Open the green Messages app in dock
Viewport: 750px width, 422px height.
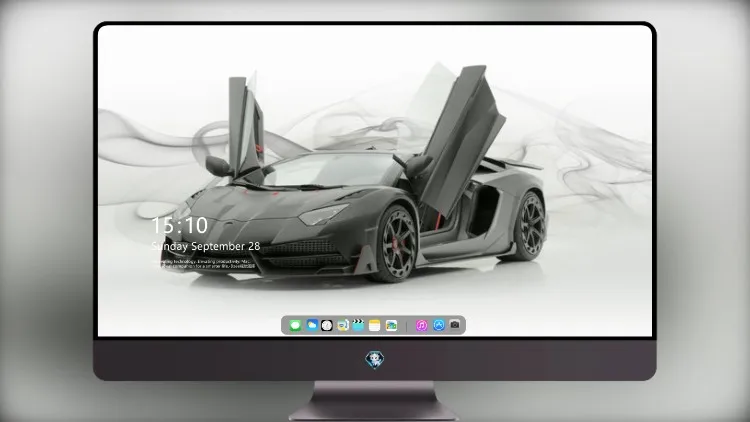[x=295, y=326]
